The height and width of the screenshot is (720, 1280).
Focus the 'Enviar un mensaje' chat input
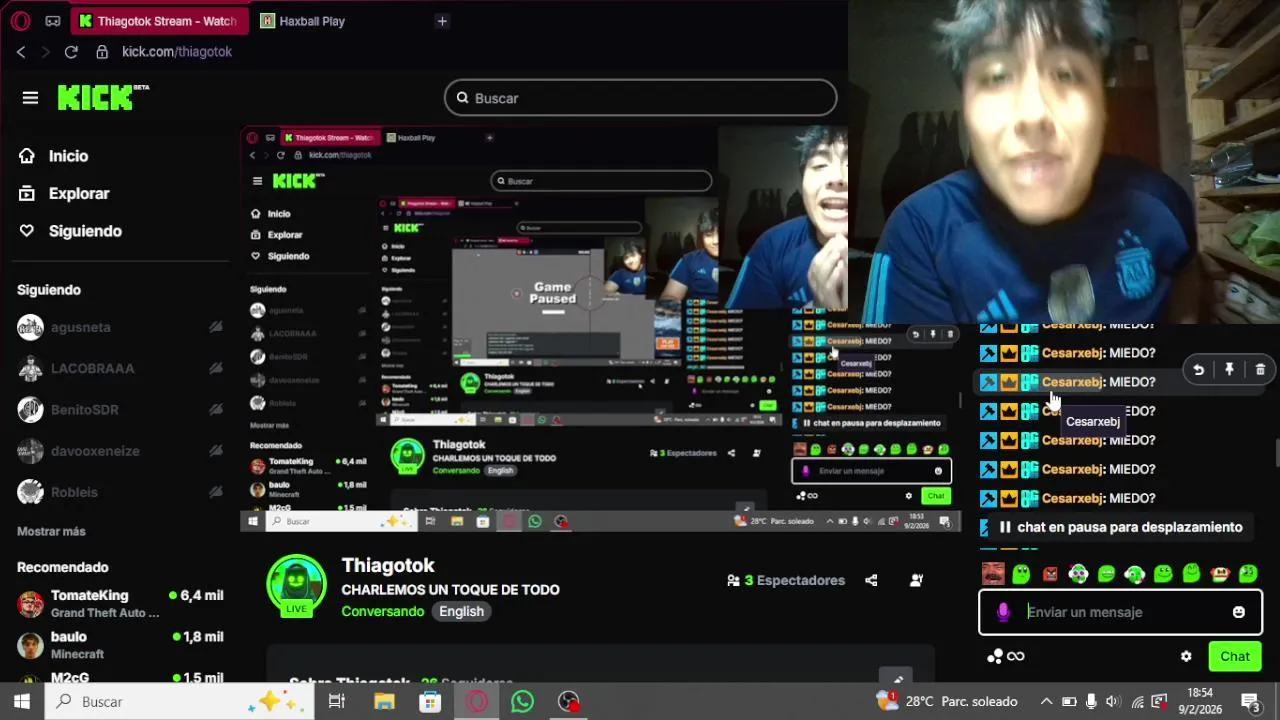(1120, 612)
